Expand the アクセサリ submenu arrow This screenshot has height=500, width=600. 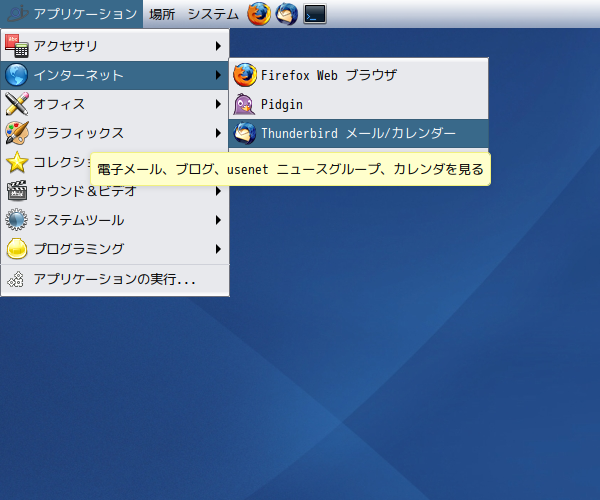coord(218,46)
